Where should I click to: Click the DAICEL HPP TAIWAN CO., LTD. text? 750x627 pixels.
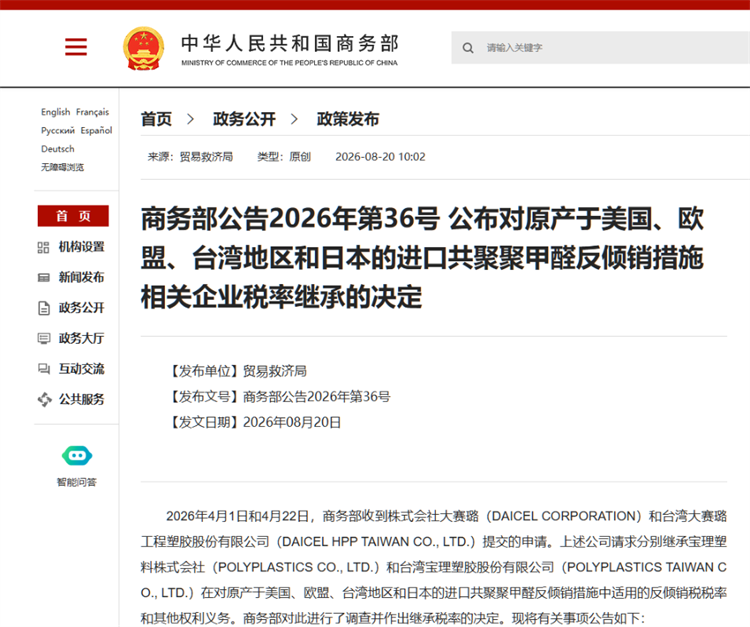tap(375, 542)
